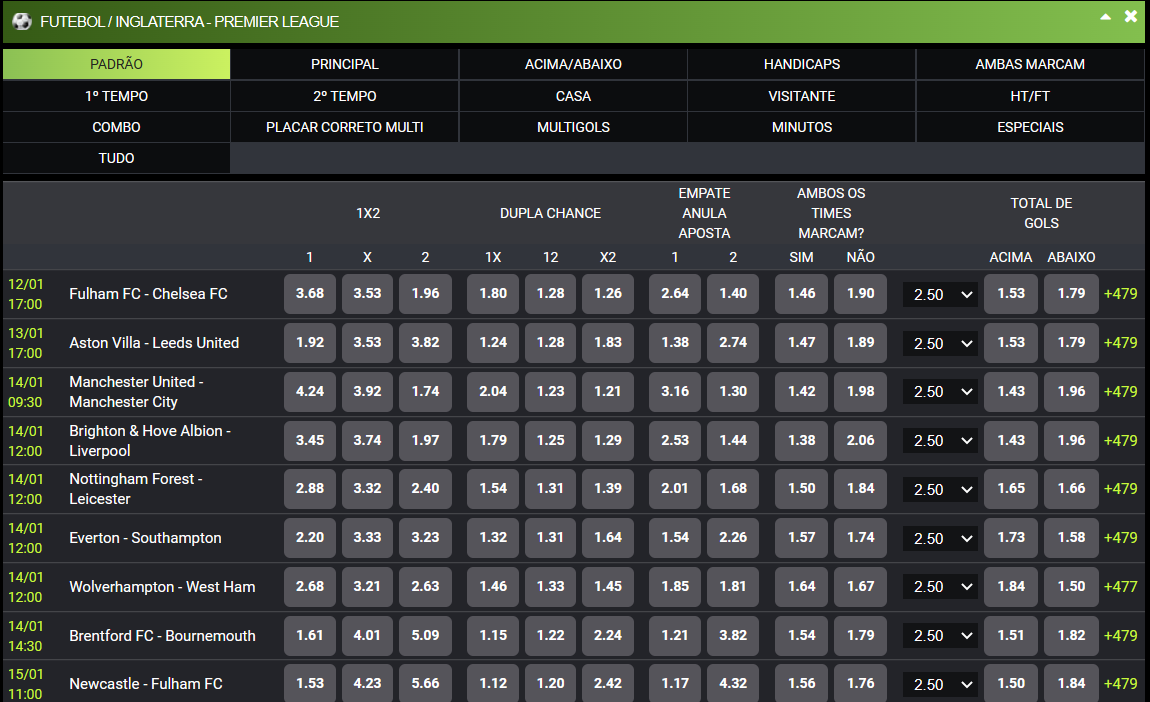
Task: Open the Brighton & Hove Albion - Liverpool match
Action: pos(150,441)
